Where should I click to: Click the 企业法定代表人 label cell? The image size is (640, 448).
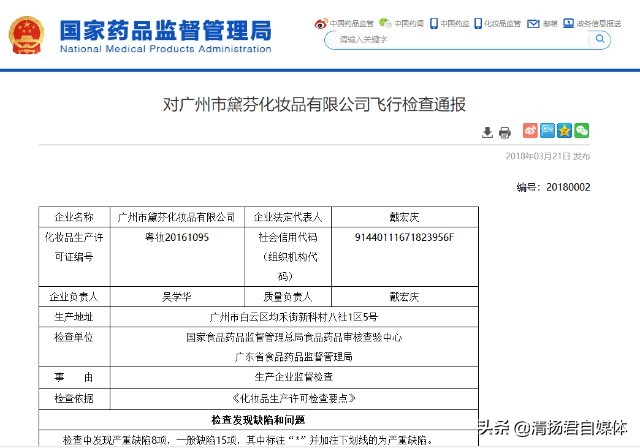[x=288, y=217]
